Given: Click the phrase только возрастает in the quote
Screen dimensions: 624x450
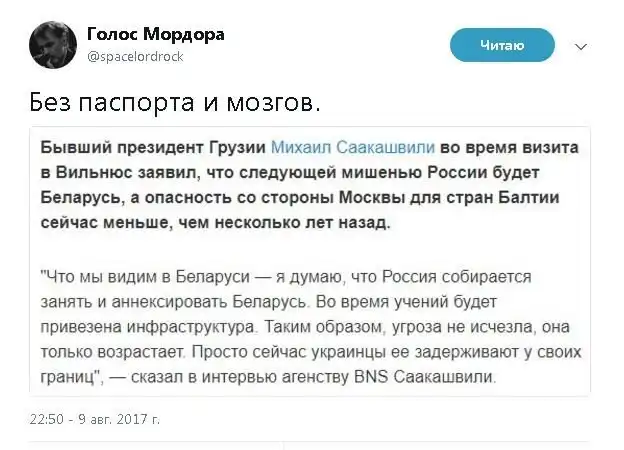Looking at the screenshot, I should [x=101, y=351].
